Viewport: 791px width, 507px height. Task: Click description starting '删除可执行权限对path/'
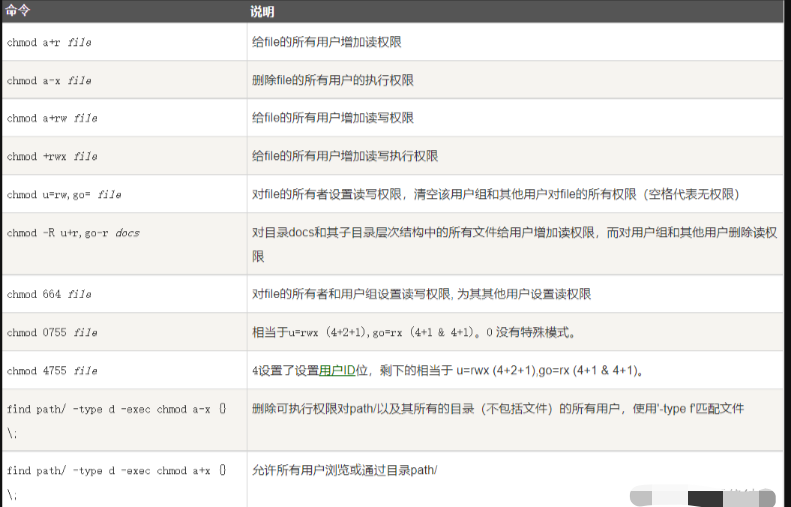[498, 408]
